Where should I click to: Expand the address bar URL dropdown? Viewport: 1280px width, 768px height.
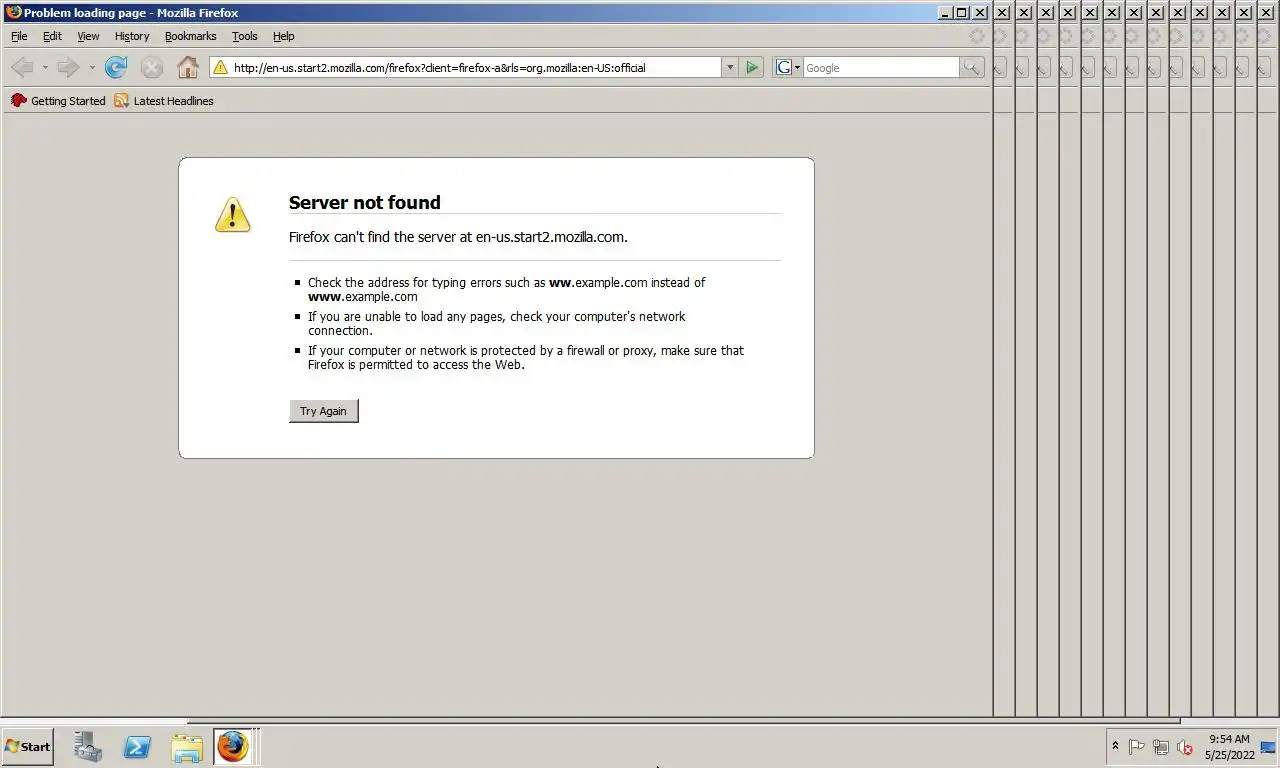pyautogui.click(x=730, y=67)
